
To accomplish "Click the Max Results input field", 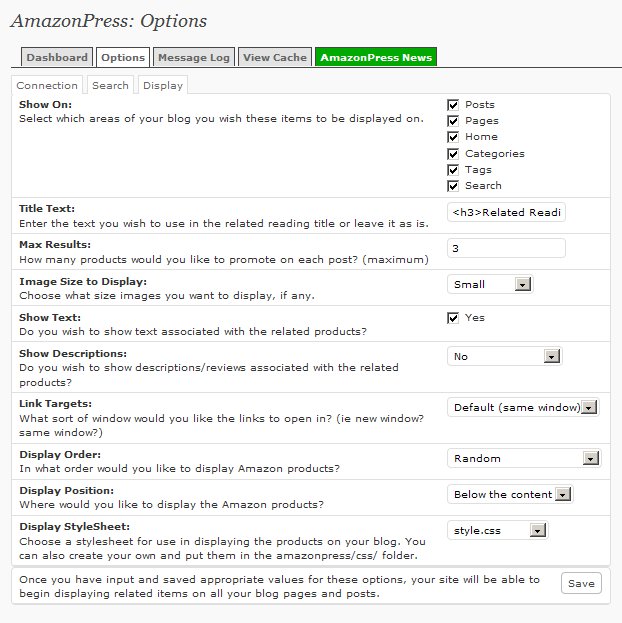I will point(506,248).
